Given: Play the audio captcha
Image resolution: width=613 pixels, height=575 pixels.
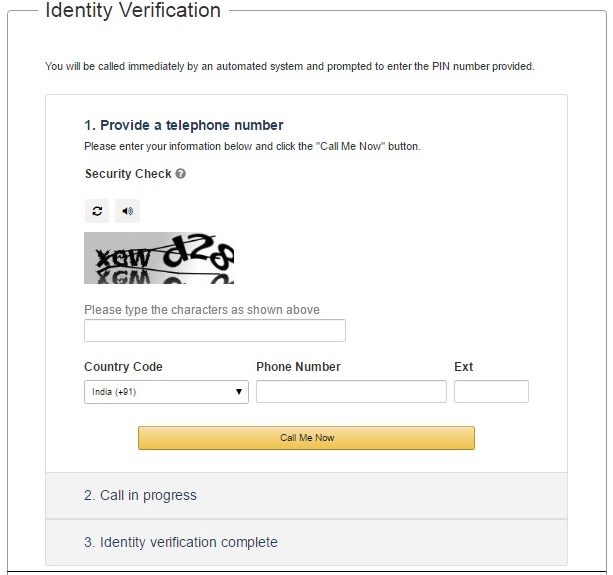Looking at the screenshot, I should click(x=127, y=211).
